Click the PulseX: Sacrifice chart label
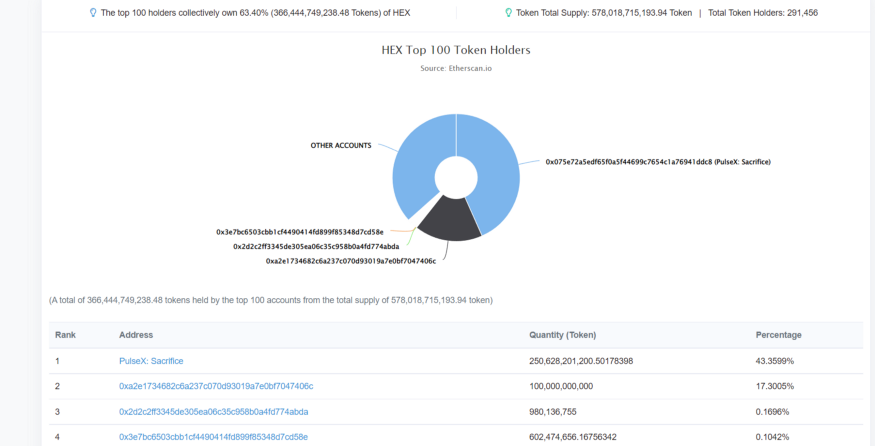This screenshot has width=875, height=446. click(x=658, y=162)
